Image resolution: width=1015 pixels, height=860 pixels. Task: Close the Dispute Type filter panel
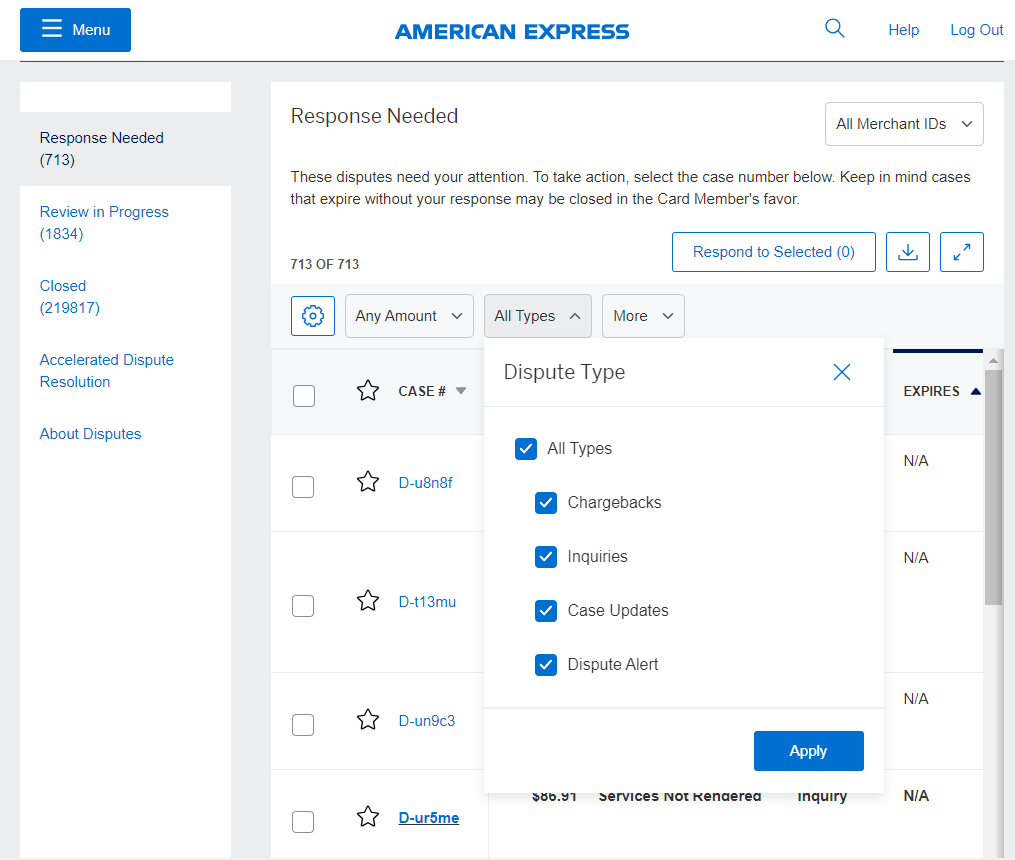click(841, 372)
